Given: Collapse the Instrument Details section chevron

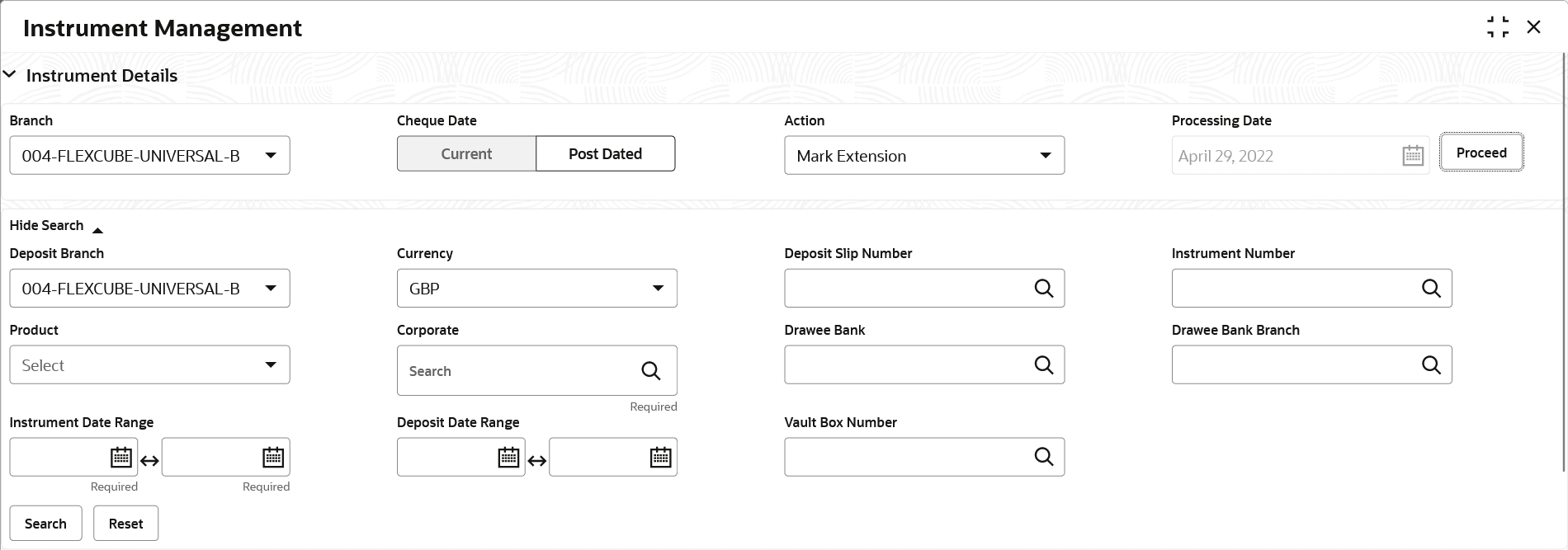Looking at the screenshot, I should [x=10, y=75].
